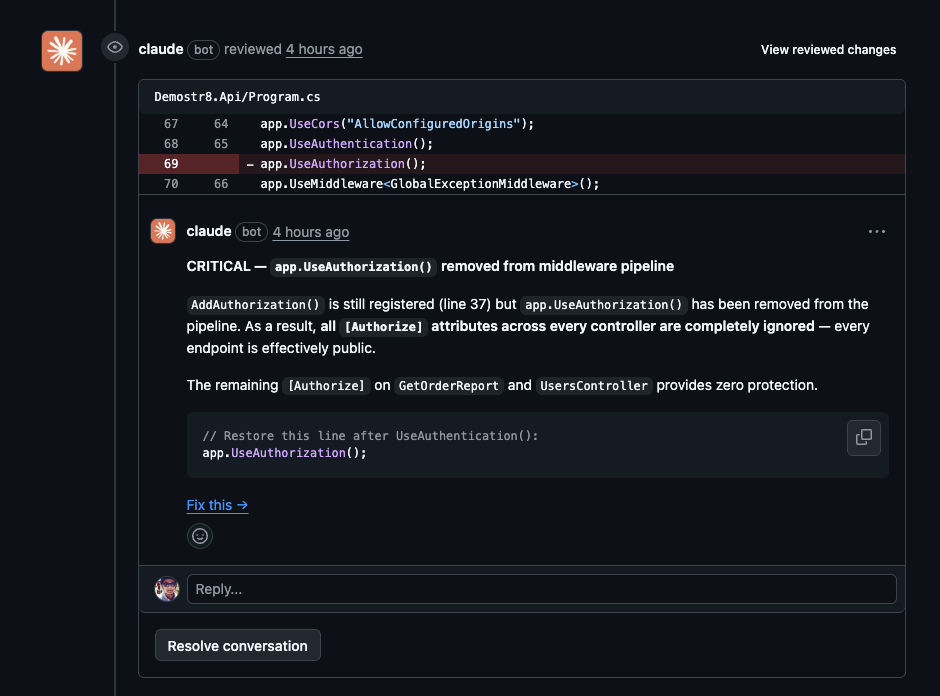Open the small claude avatar in the comment header
Image resolution: width=940 pixels, height=696 pixels.
tap(163, 231)
